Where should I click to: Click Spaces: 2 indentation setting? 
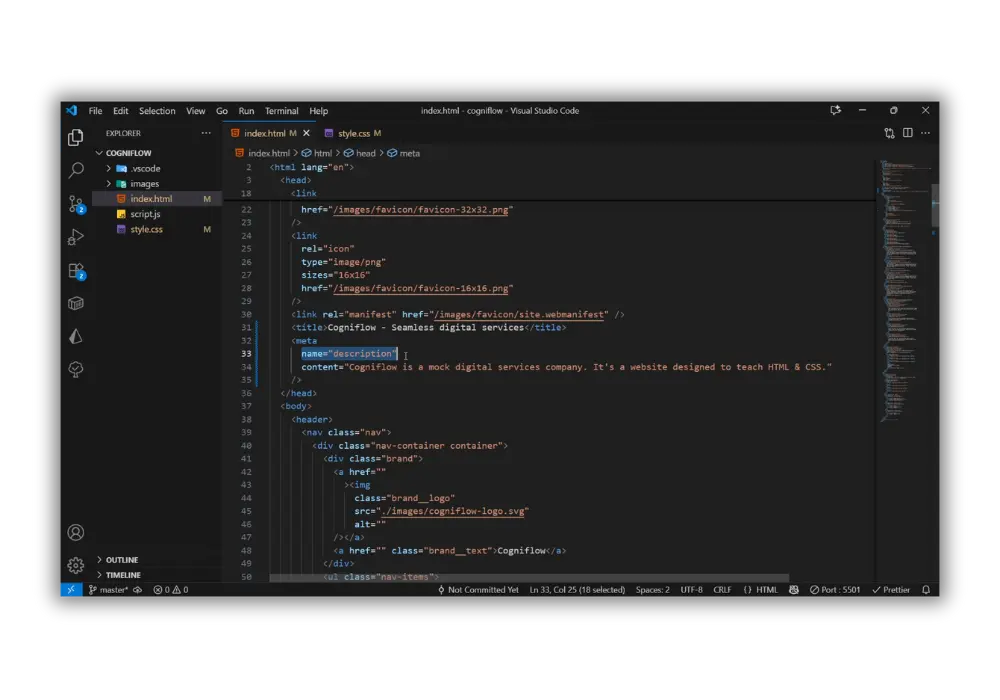tap(652, 590)
